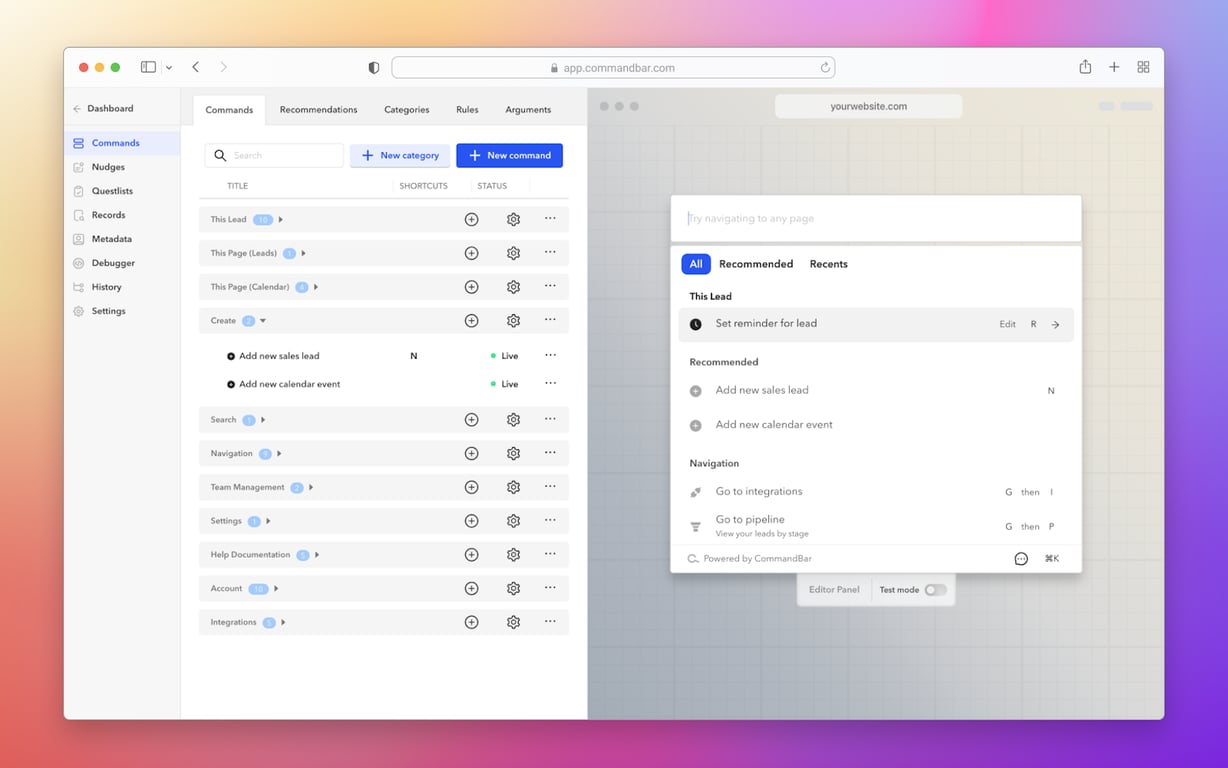This screenshot has height=768, width=1228.
Task: Select Go to pipeline command
Action: pyautogui.click(x=876, y=526)
